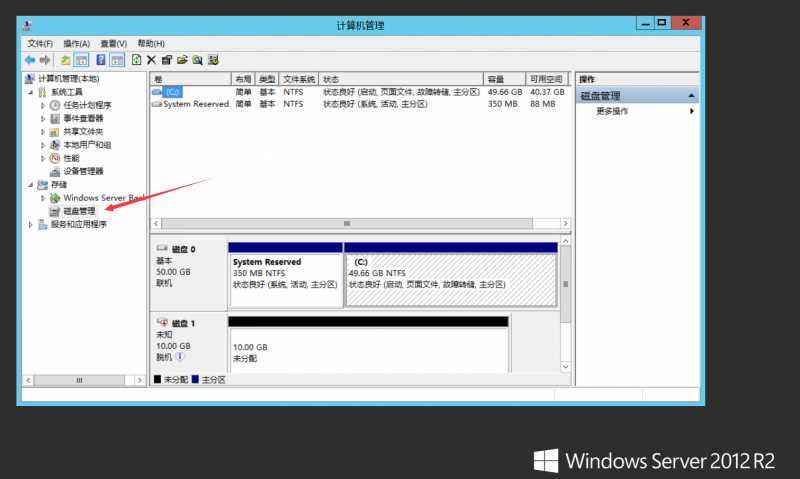Expand the 共享文件夹 node
This screenshot has width=800, height=479.
click(x=43, y=132)
